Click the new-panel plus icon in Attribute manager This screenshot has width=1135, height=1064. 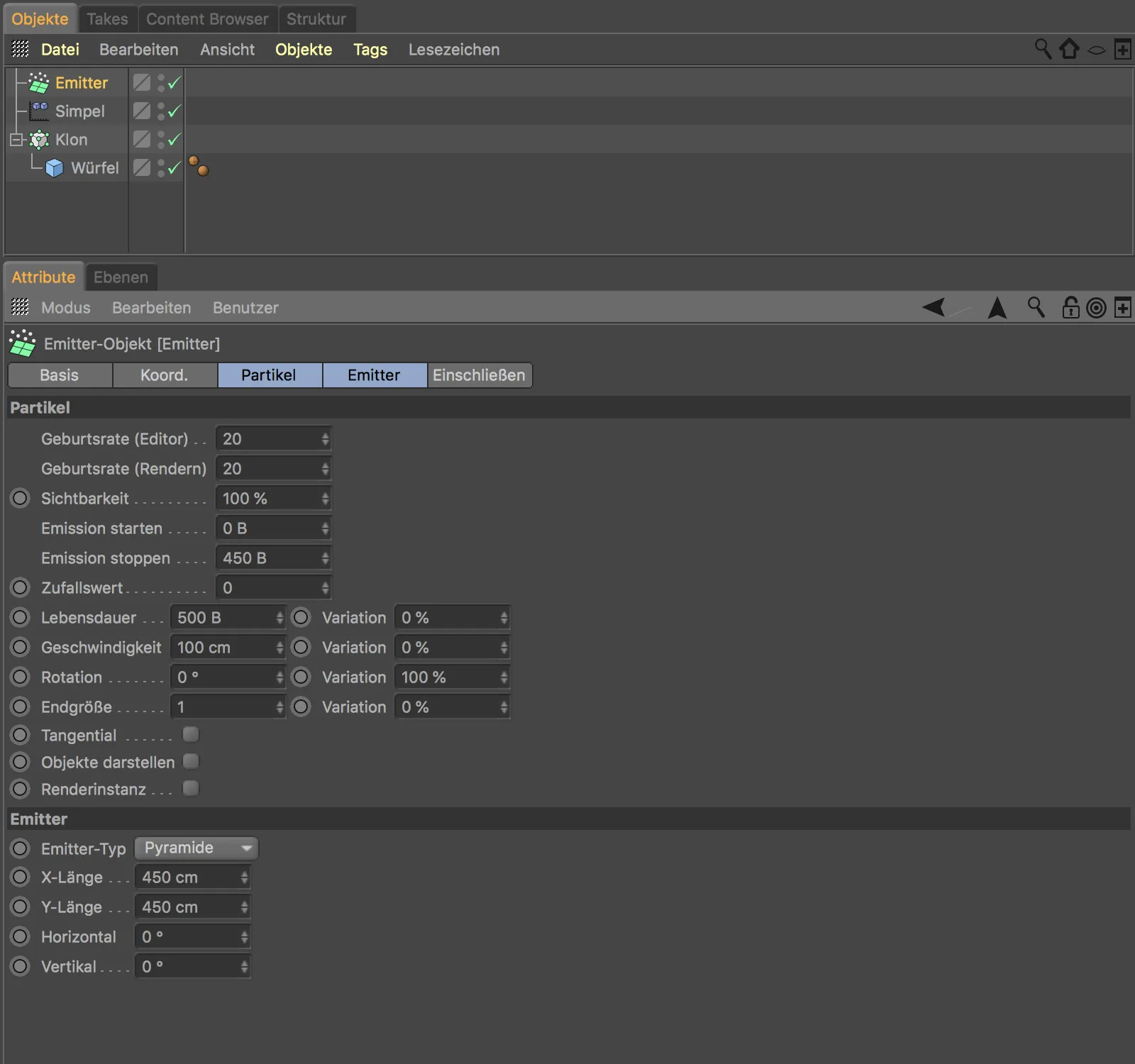tap(1123, 308)
